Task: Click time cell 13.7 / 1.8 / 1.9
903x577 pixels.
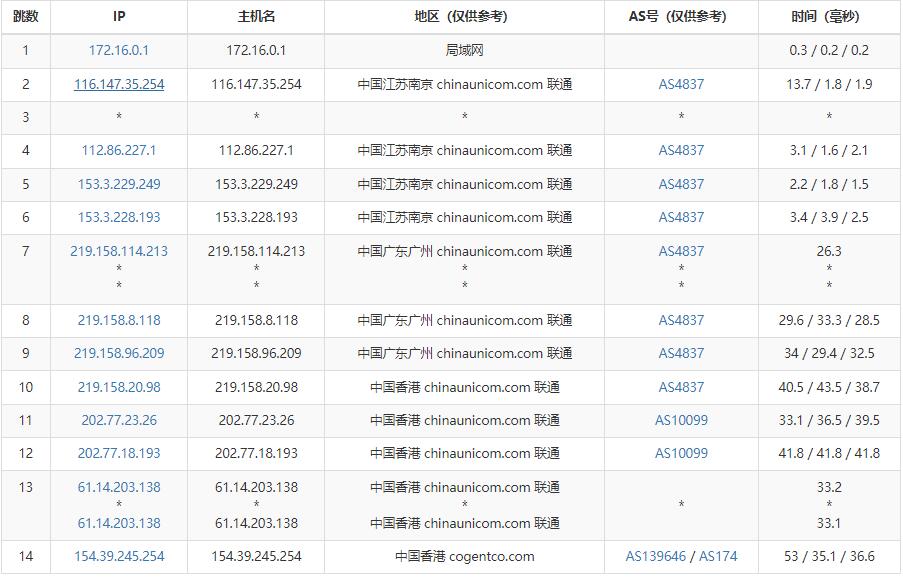Action: (x=829, y=84)
